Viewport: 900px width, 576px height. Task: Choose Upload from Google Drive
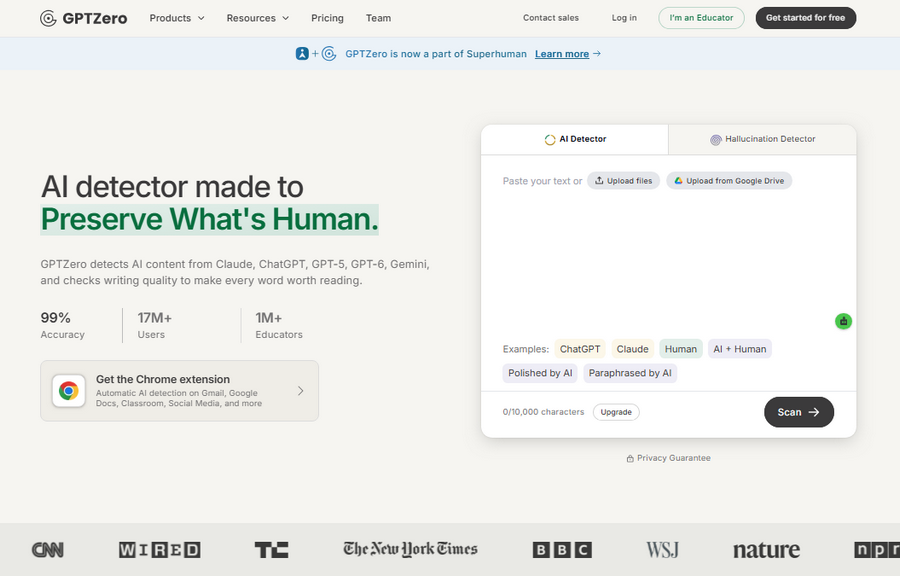pyautogui.click(x=729, y=181)
